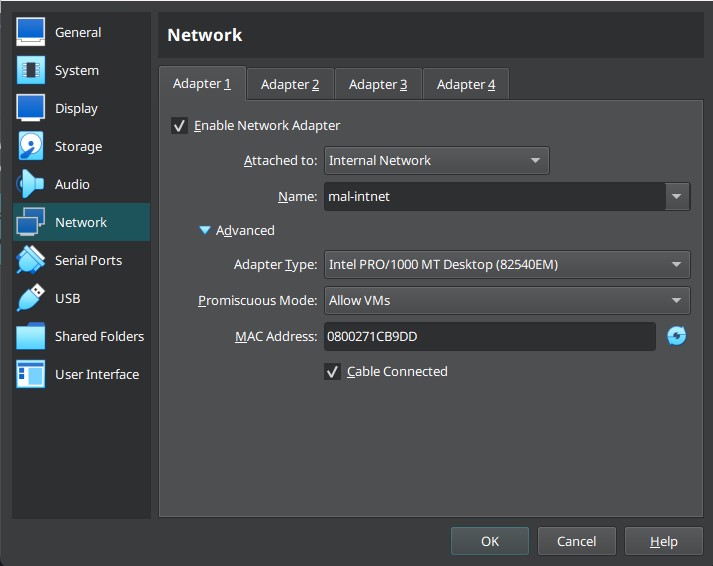Image resolution: width=713 pixels, height=566 pixels.
Task: Select the System chip icon
Action: point(31,70)
